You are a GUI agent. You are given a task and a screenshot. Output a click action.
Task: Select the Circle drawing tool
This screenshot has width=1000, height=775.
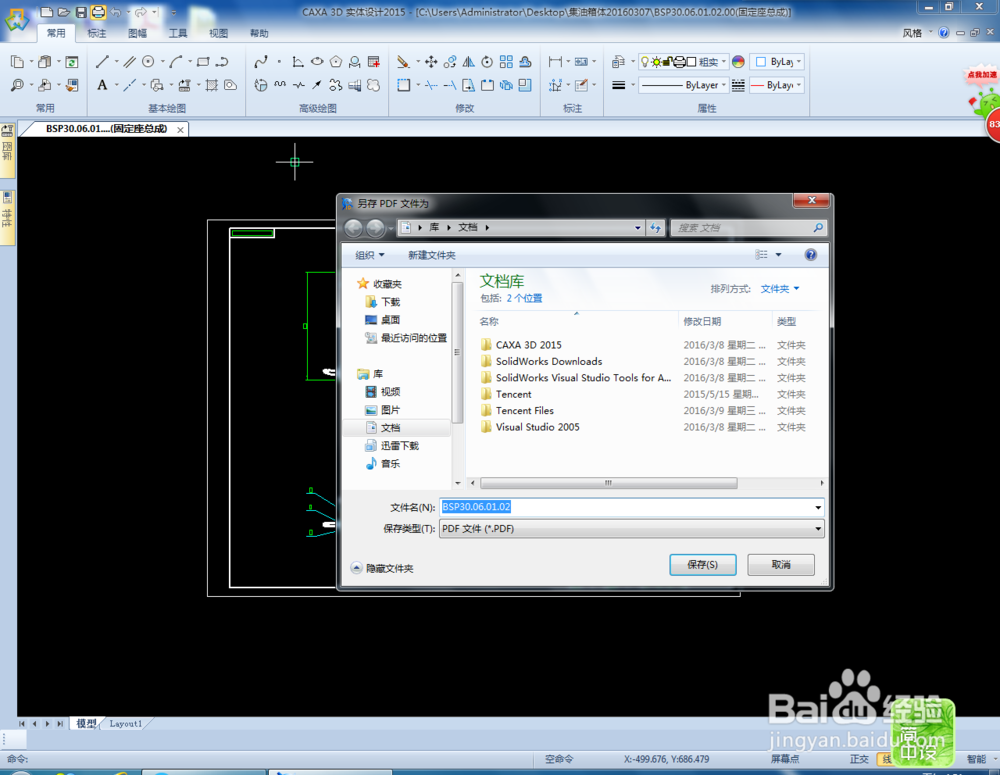(x=148, y=61)
